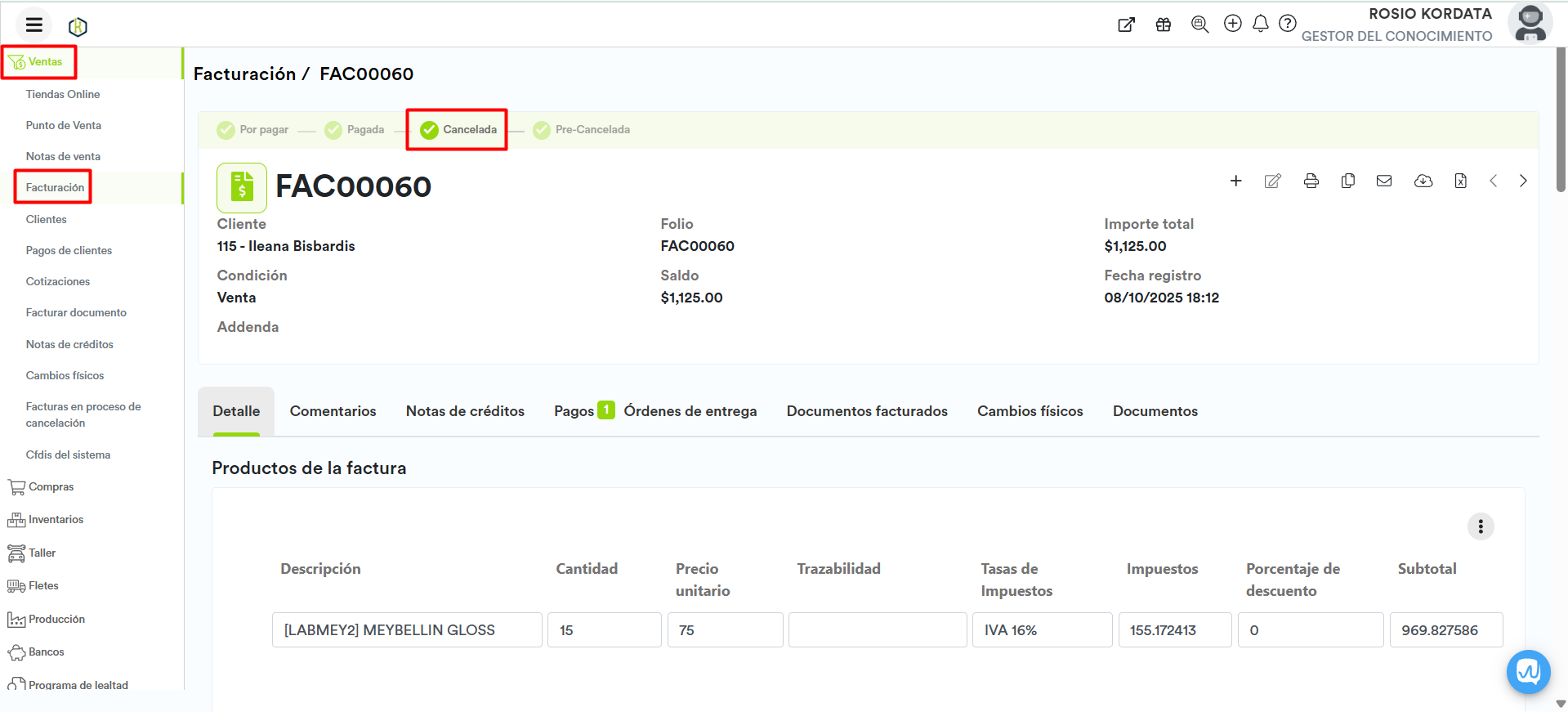Send invoice by email envelope icon
1568x712 pixels.
click(x=1383, y=181)
